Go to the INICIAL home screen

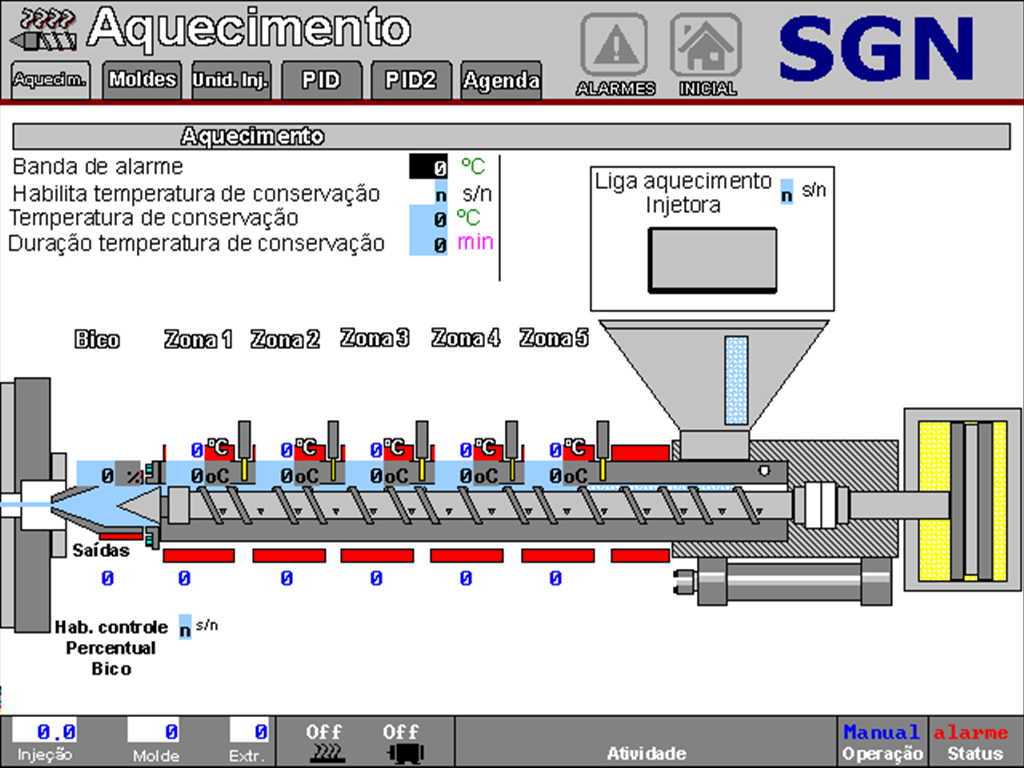click(x=708, y=44)
